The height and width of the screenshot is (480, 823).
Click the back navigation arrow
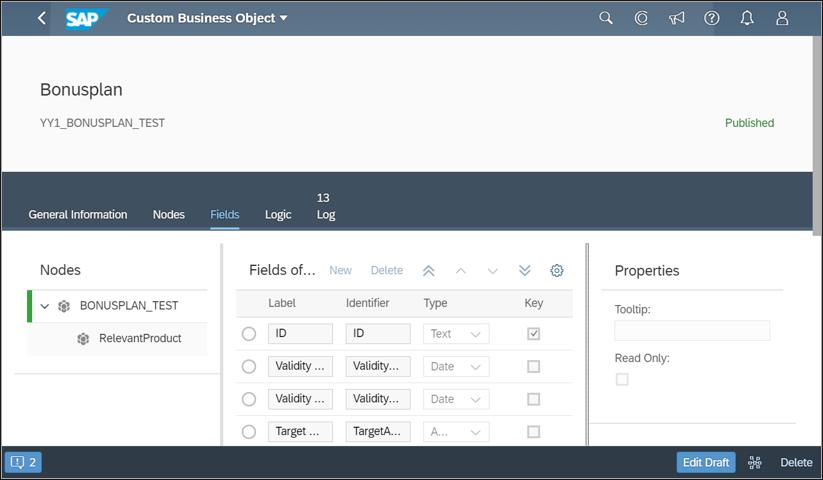41,18
